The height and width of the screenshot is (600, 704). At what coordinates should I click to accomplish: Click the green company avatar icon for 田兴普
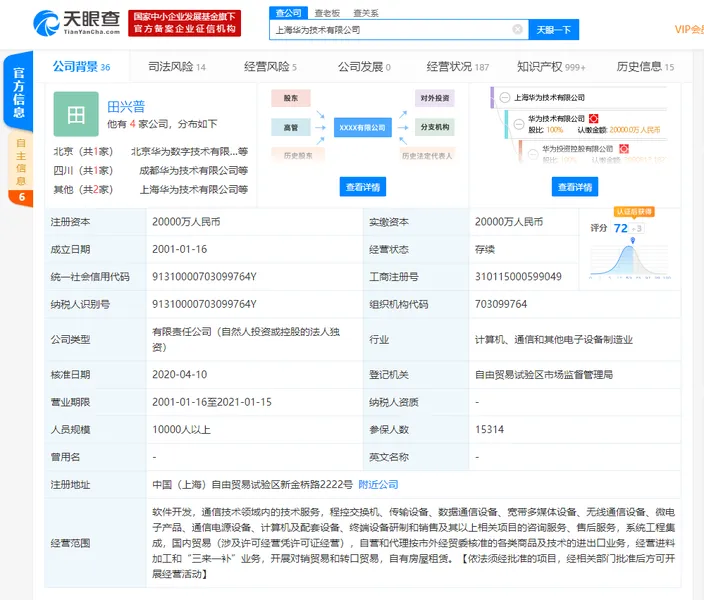click(x=76, y=114)
